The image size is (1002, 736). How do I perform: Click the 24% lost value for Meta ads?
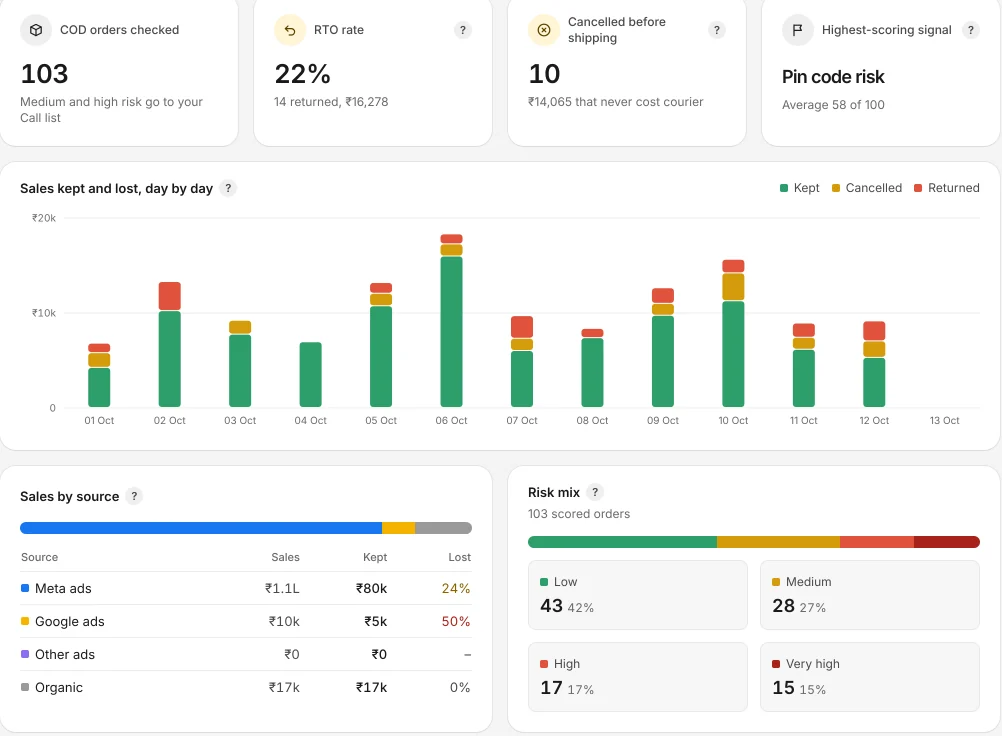pos(456,588)
